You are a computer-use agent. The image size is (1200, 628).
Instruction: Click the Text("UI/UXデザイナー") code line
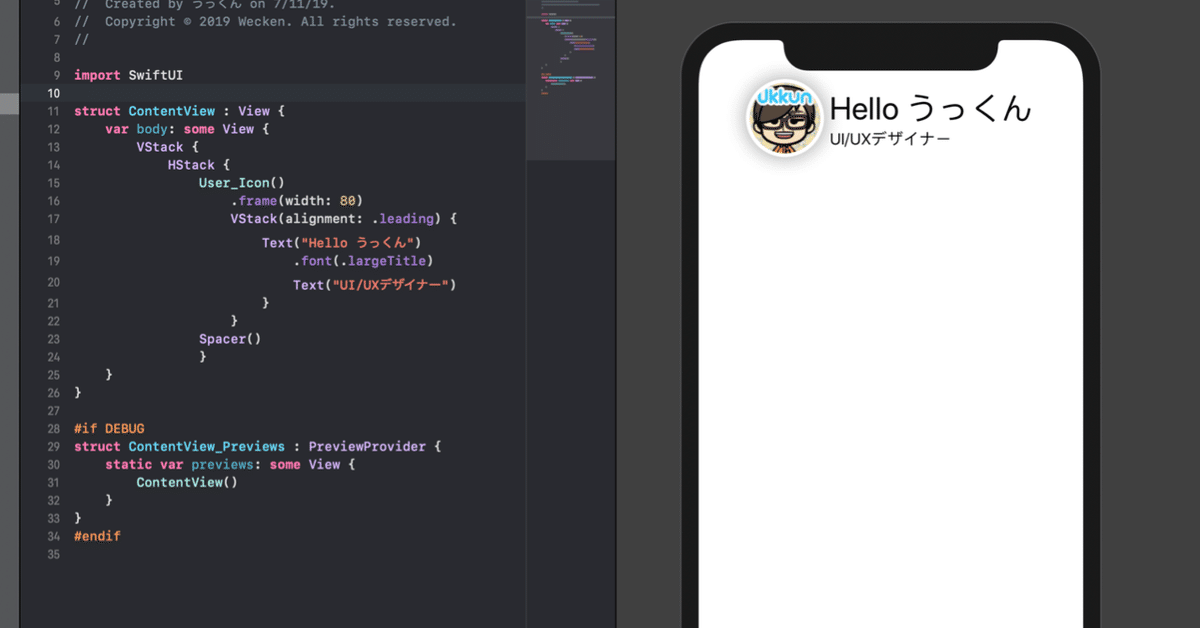[374, 285]
